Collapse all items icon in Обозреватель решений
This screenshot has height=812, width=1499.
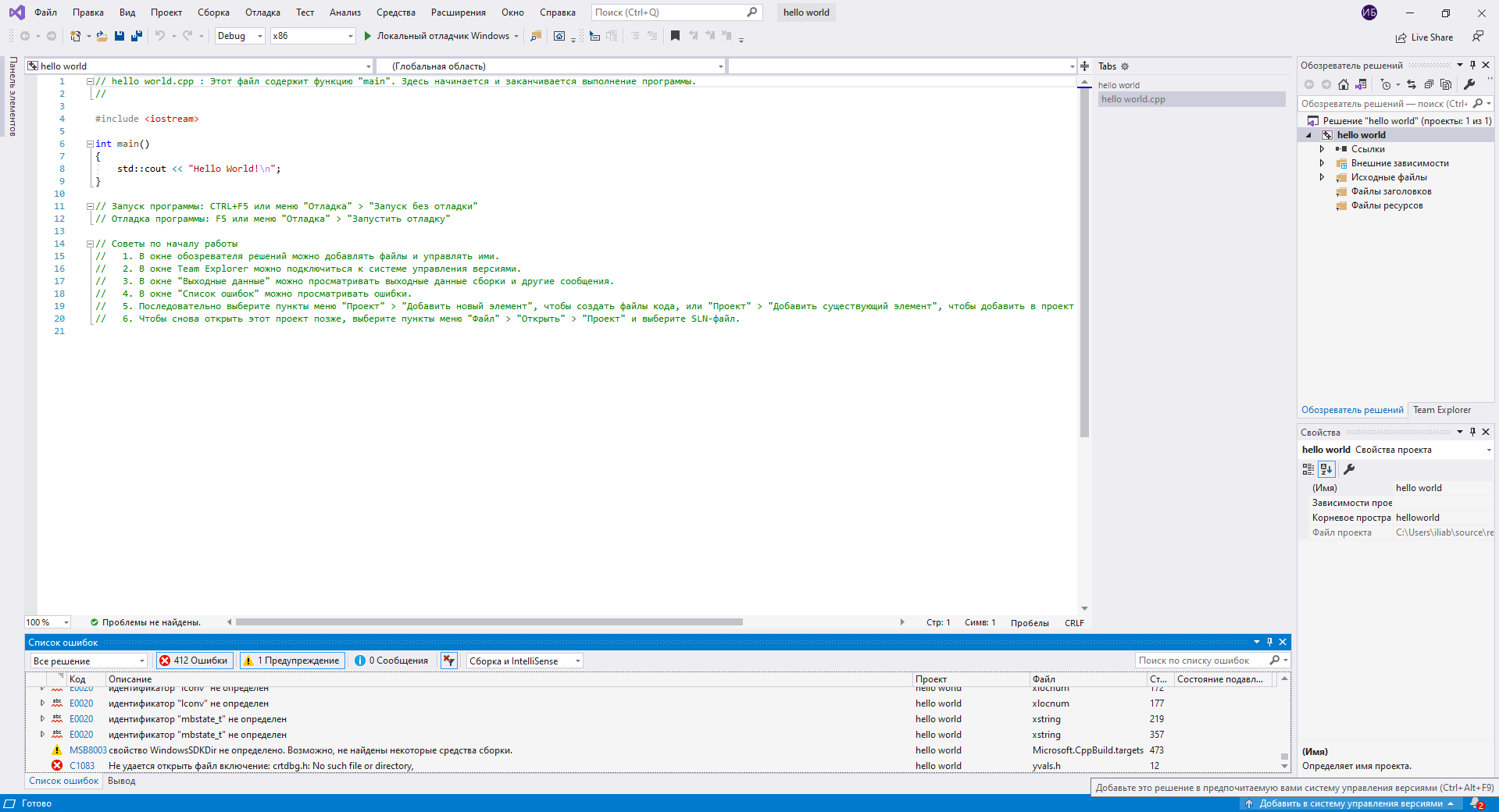click(x=1429, y=84)
